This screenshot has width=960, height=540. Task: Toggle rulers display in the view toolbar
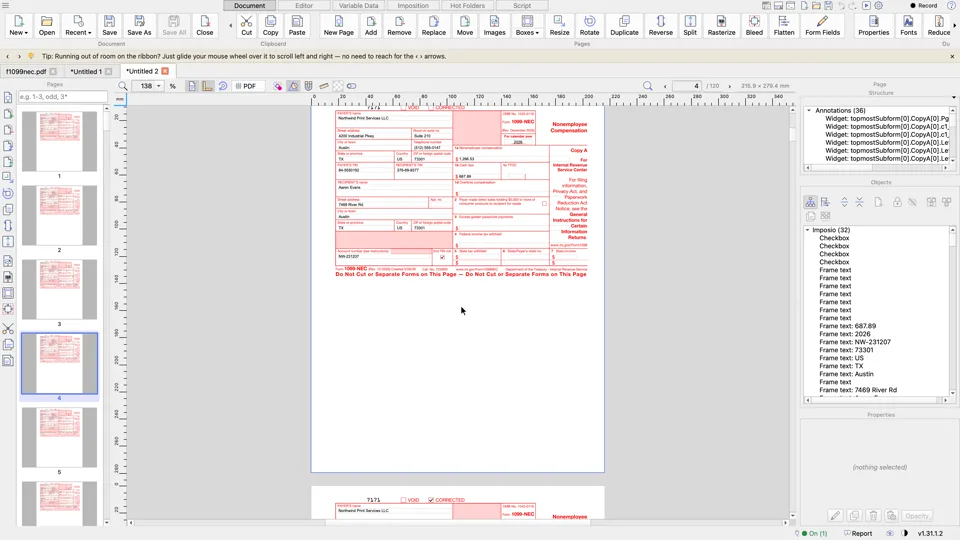click(208, 86)
